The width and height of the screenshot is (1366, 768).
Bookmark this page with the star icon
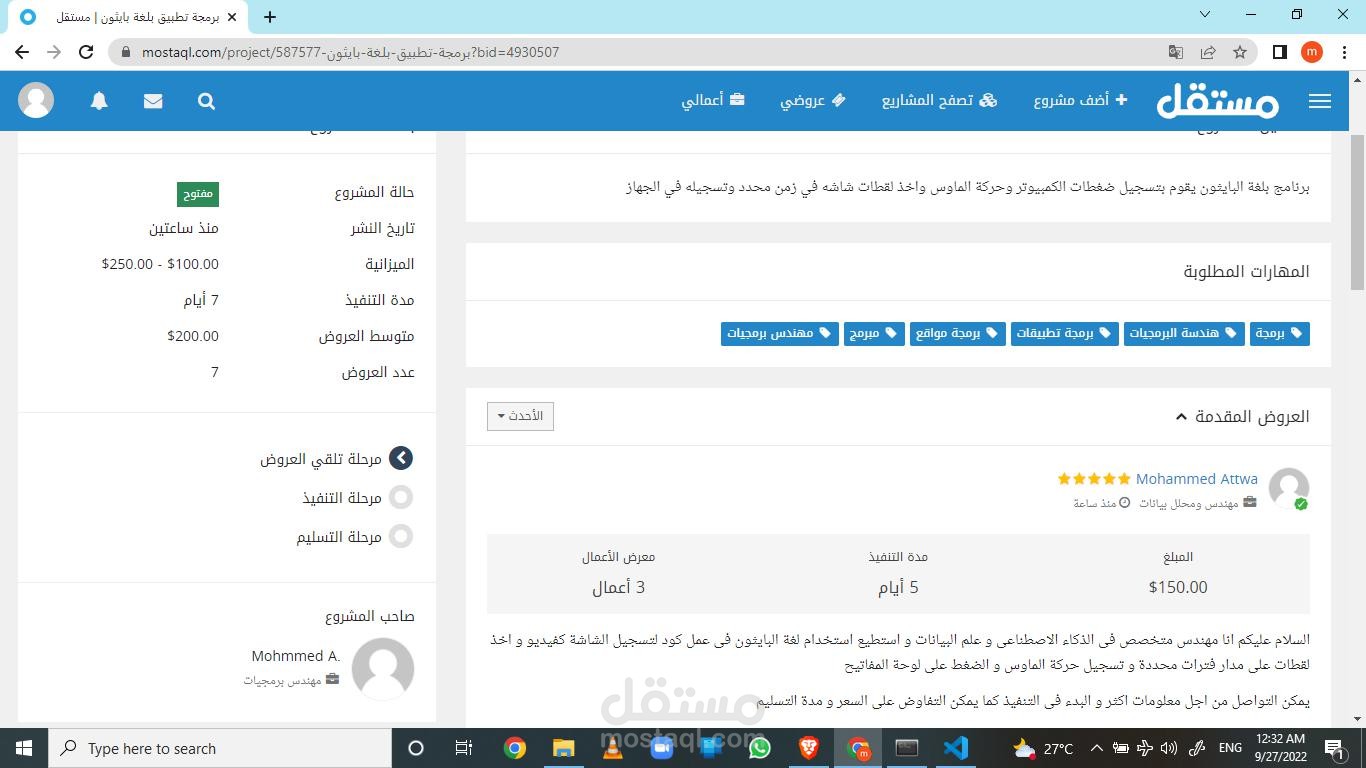click(x=1240, y=52)
